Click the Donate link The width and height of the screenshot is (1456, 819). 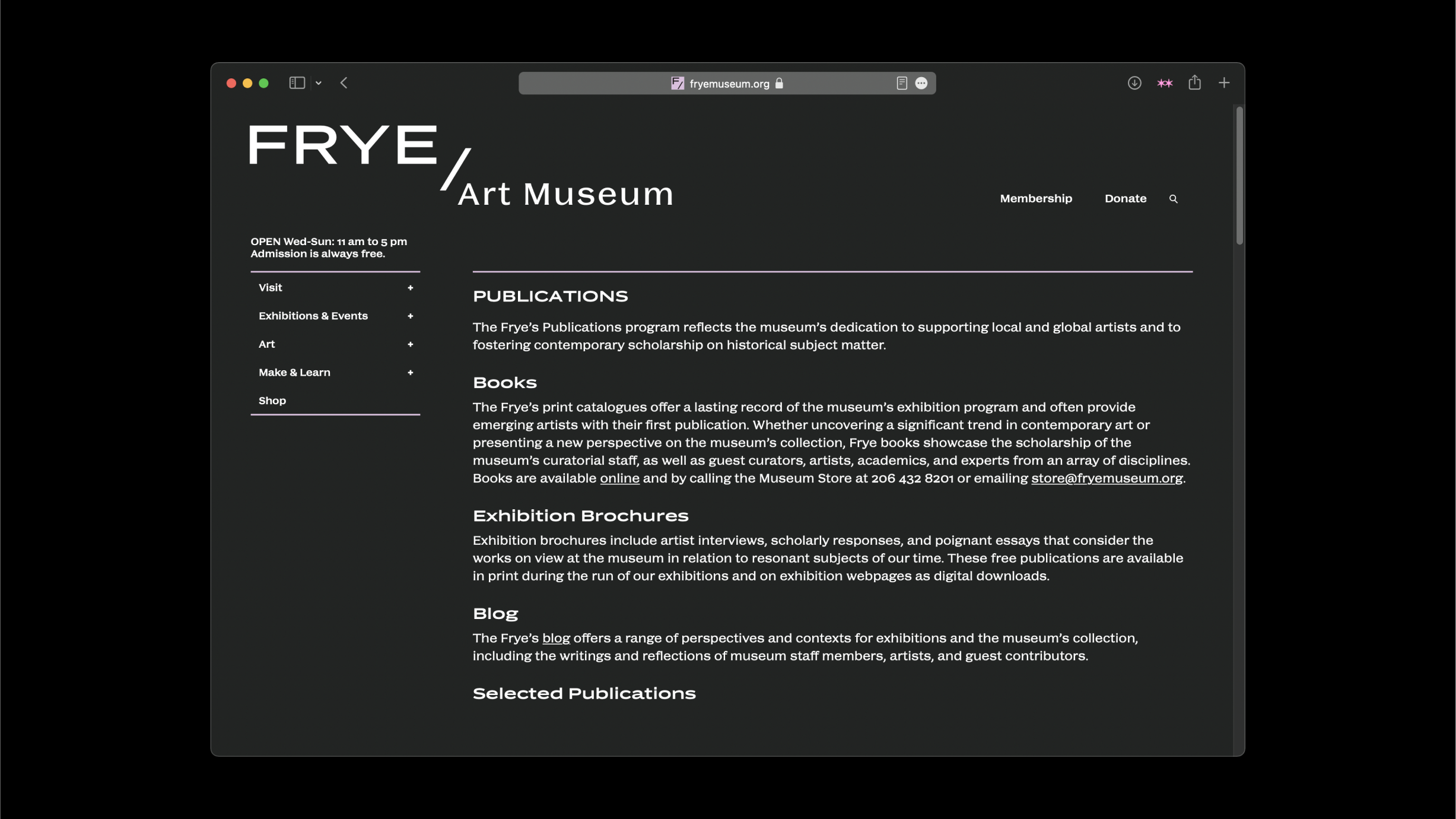point(1125,199)
